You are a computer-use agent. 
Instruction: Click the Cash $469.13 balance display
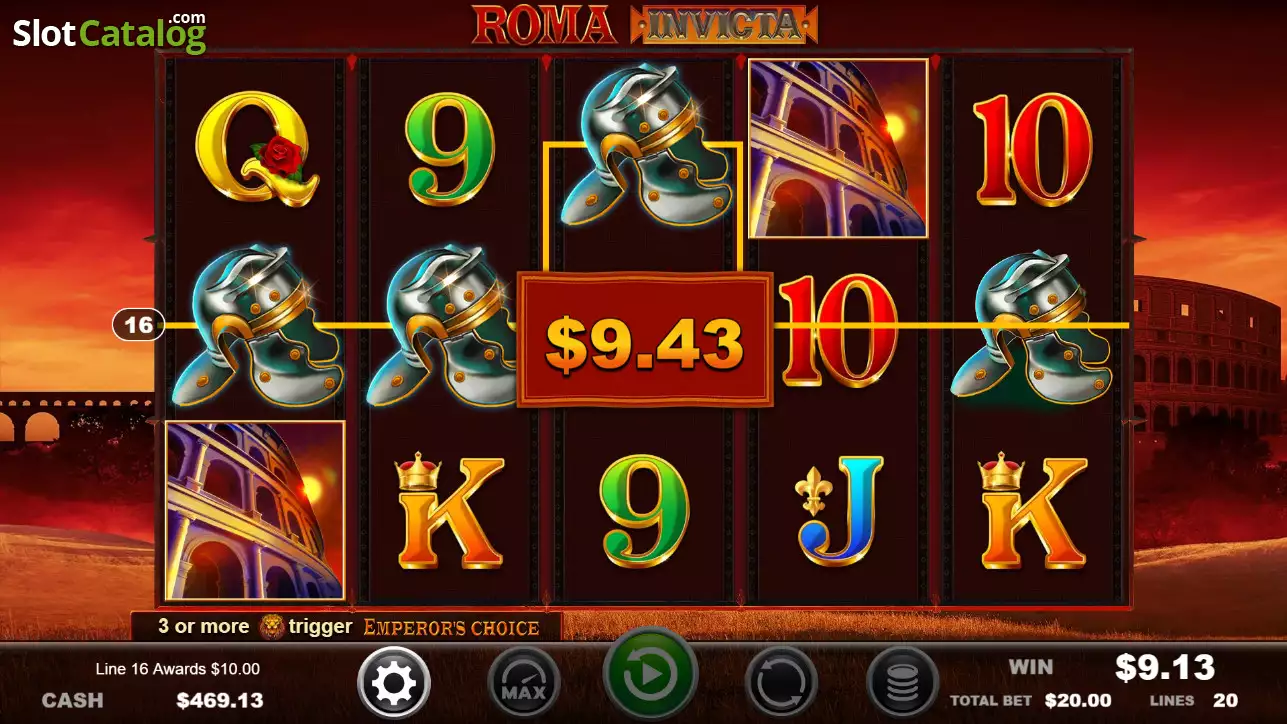tap(153, 700)
